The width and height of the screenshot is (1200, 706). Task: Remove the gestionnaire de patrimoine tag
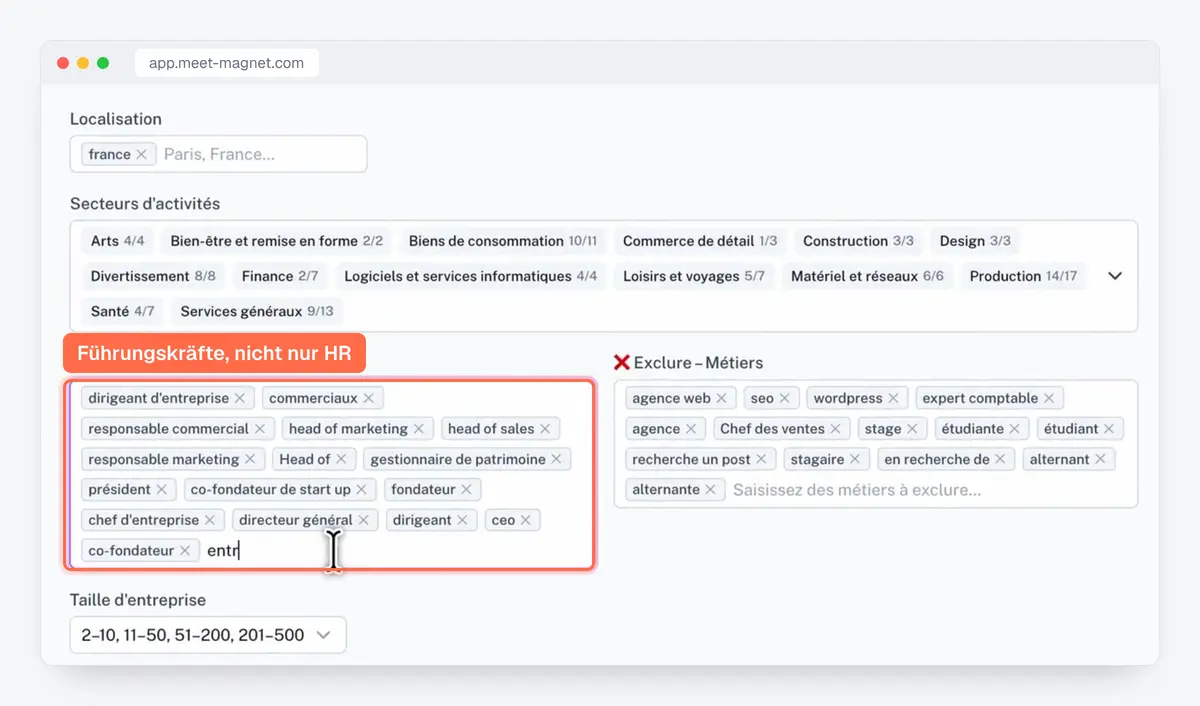pos(557,459)
